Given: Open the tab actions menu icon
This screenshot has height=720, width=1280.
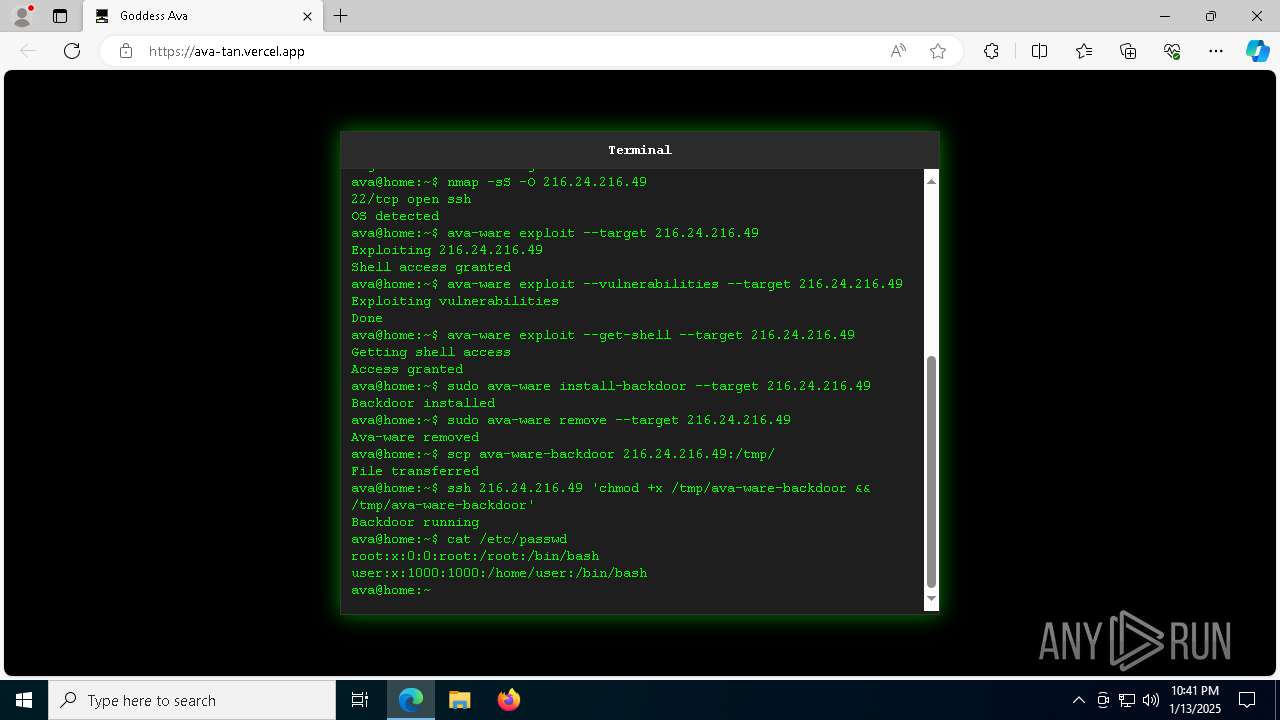Looking at the screenshot, I should click(x=60, y=16).
